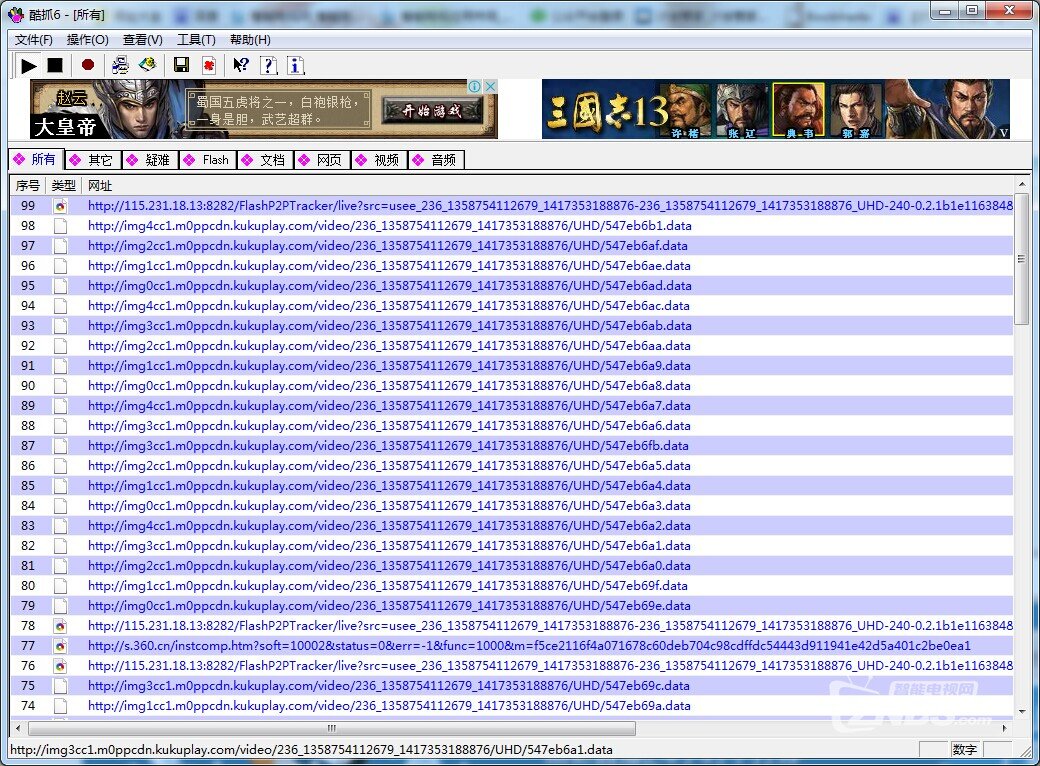The image size is (1040, 766).
Task: Click the ad info icon on the banner
Action: 475,86
